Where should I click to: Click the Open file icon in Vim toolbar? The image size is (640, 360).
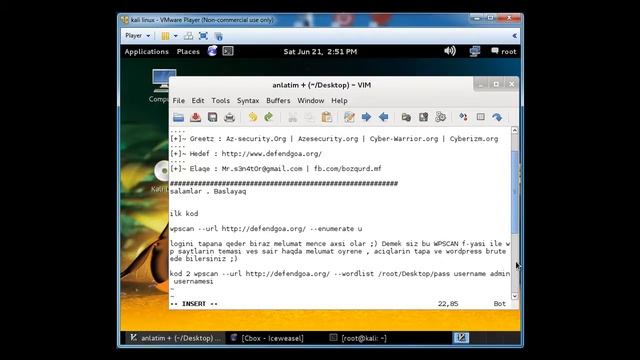point(178,118)
